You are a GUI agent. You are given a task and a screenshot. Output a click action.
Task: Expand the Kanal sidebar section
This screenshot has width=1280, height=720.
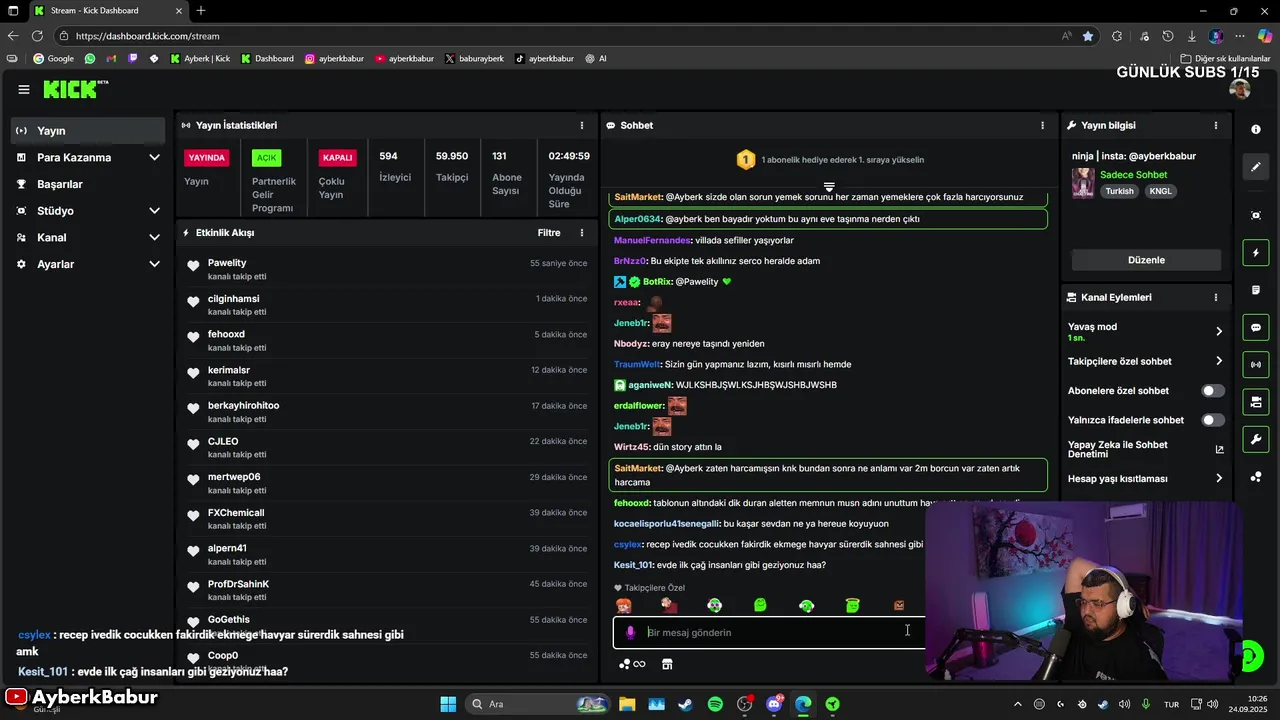[x=154, y=238]
